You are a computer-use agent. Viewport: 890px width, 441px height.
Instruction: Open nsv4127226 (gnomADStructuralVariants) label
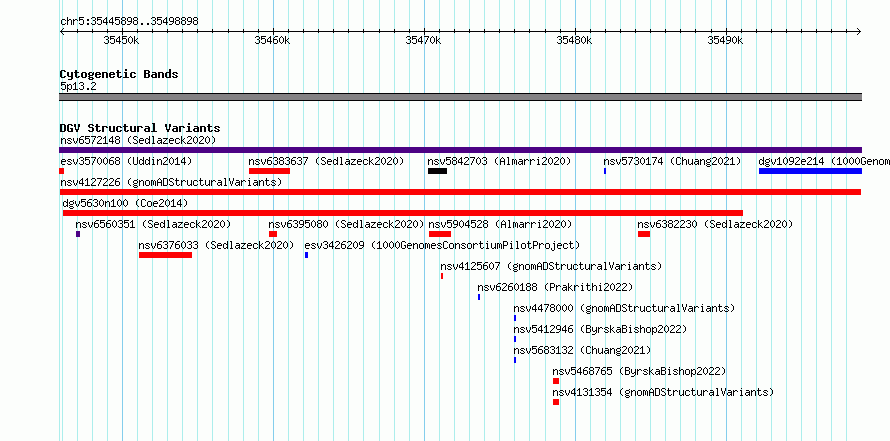point(171,182)
